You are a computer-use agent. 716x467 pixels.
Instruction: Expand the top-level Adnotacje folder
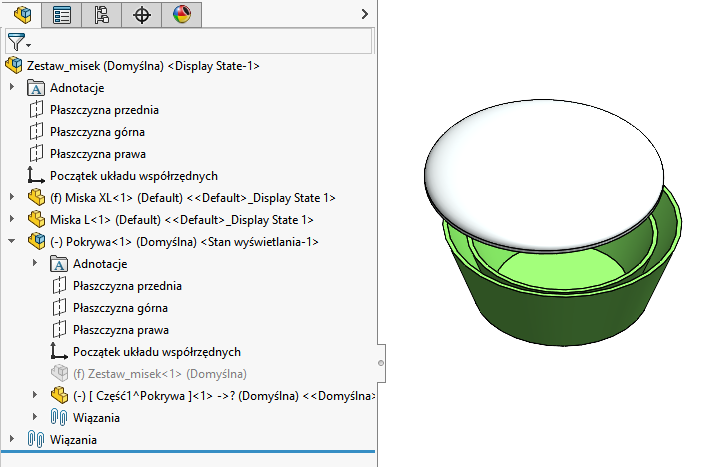coord(12,88)
